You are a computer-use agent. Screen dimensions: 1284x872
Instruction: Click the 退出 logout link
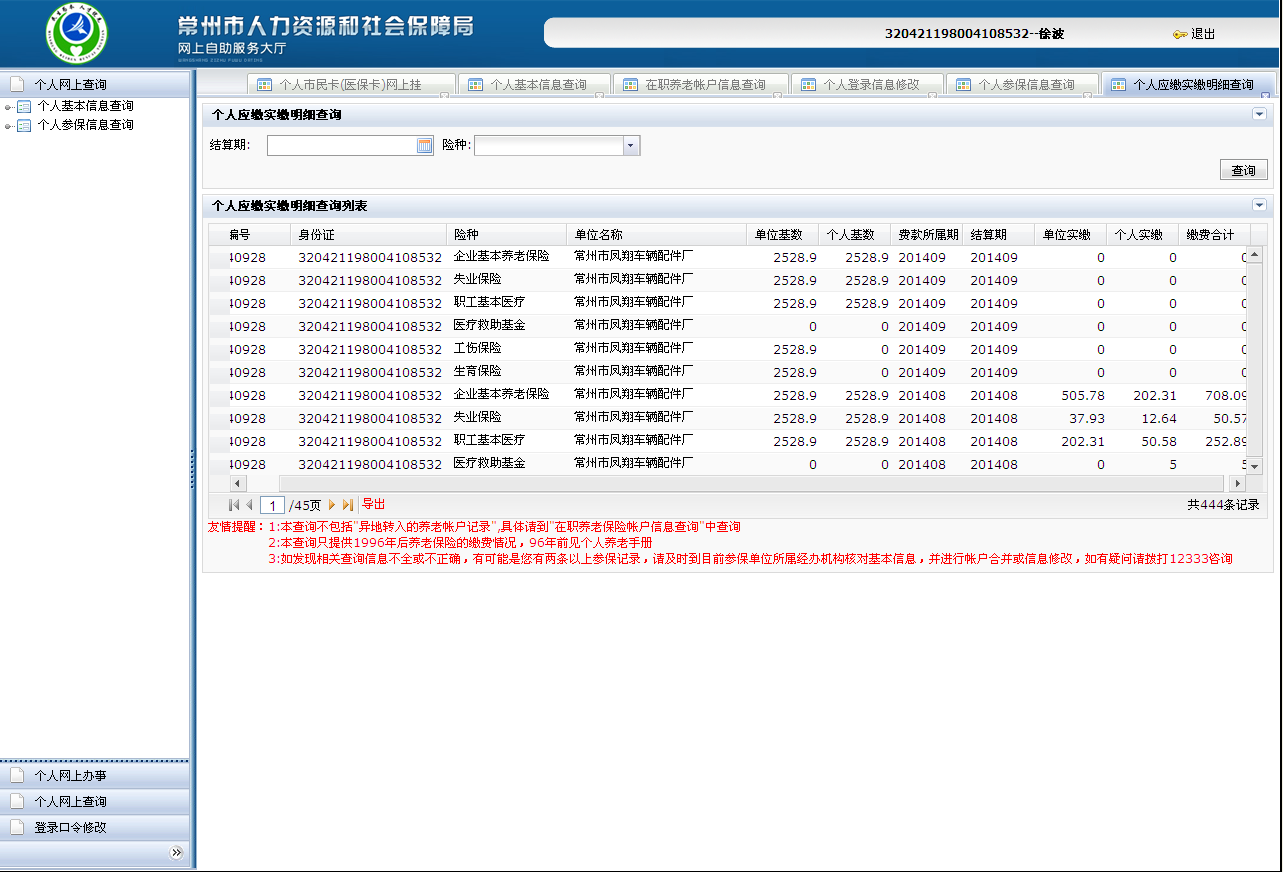pyautogui.click(x=1203, y=34)
